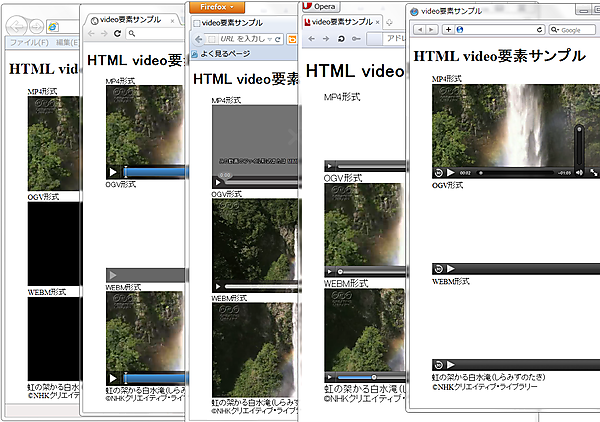
Task: Click the vertical volume slider in Safari player
Action: (579, 145)
